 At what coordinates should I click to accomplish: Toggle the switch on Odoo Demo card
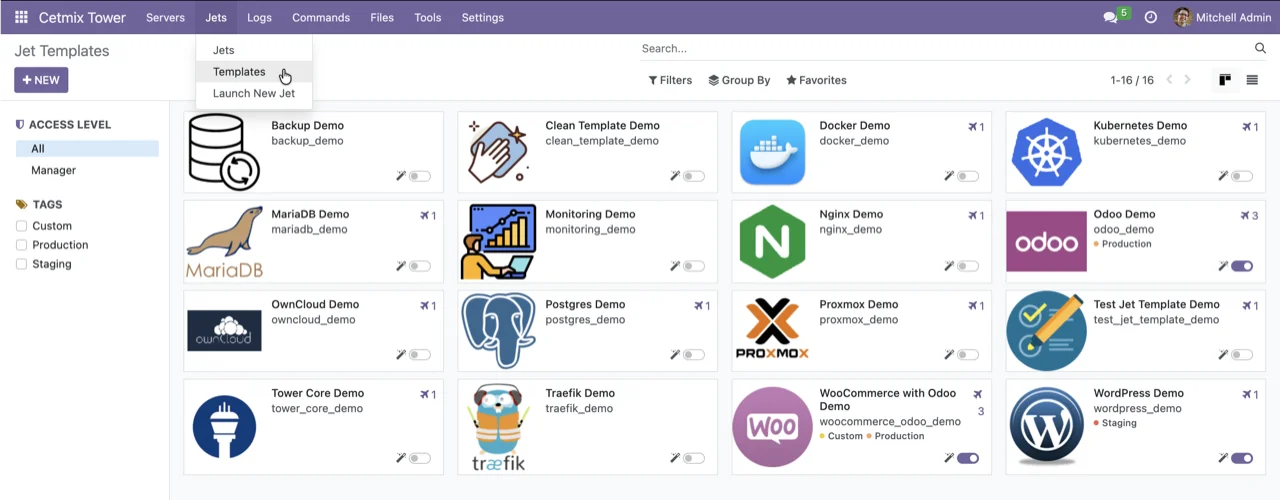click(x=1242, y=266)
